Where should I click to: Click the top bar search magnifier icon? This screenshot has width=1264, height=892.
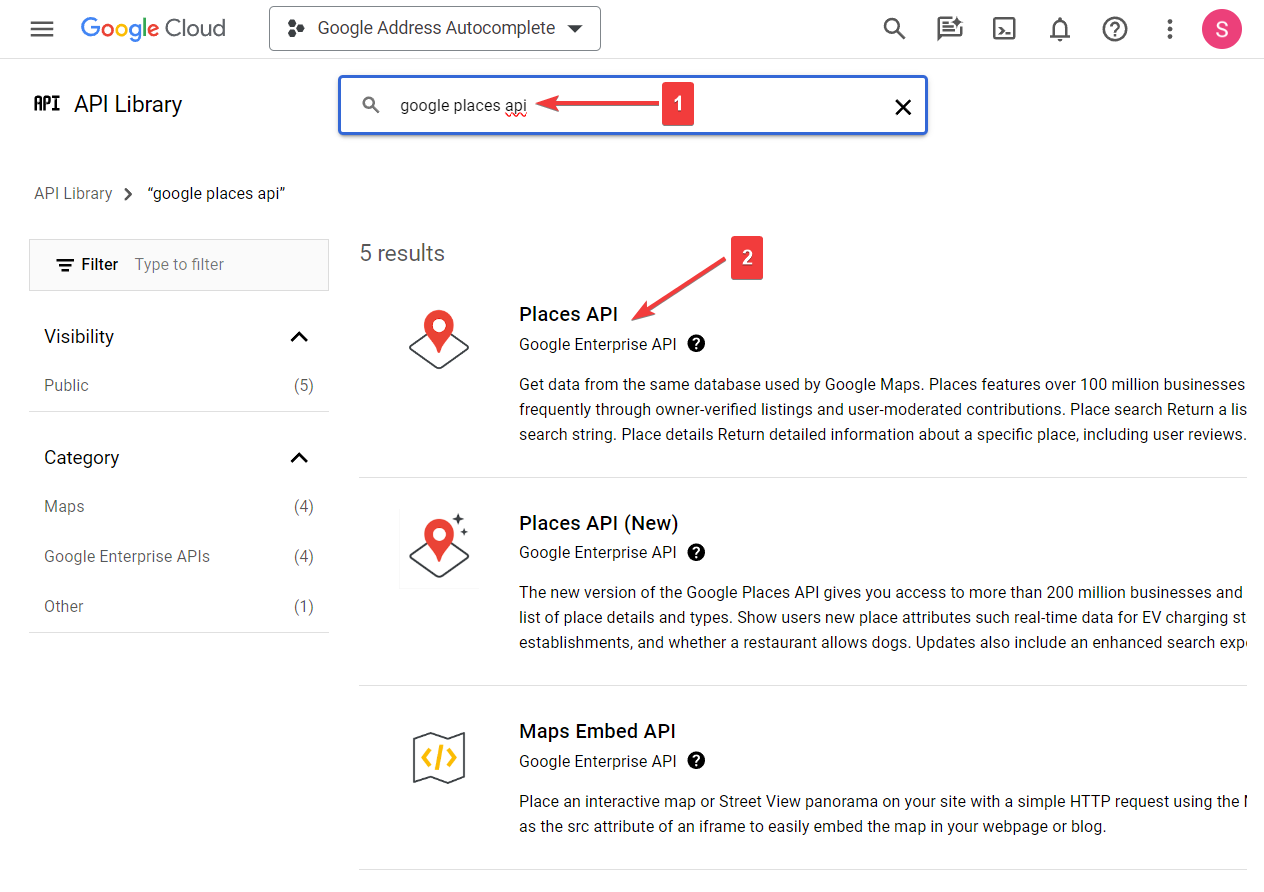pos(894,29)
